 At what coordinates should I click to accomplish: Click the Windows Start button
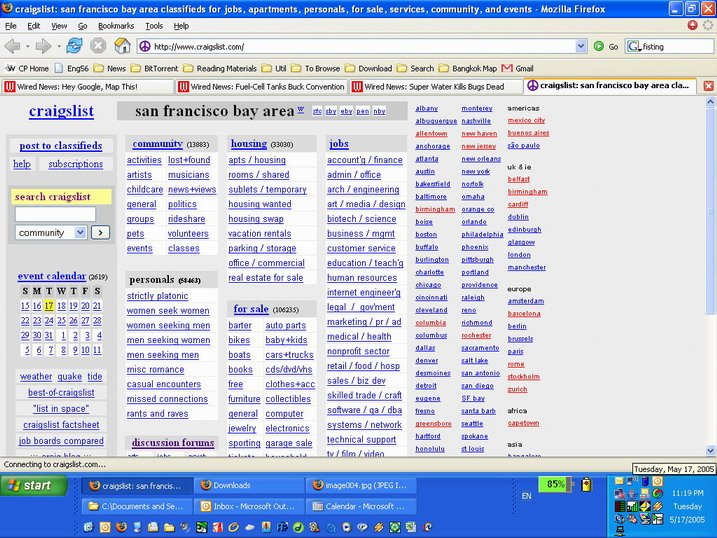pyautogui.click(x=35, y=485)
